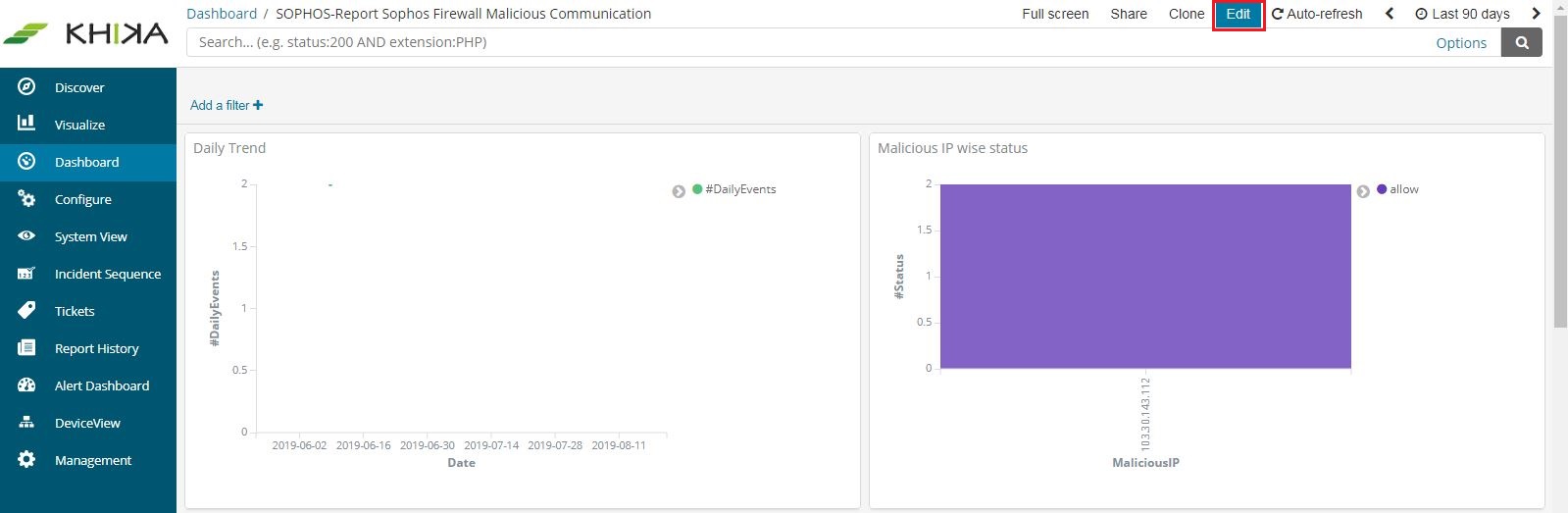This screenshot has width=1568, height=513.
Task: Click the KHIKA logo
Action: [x=85, y=33]
